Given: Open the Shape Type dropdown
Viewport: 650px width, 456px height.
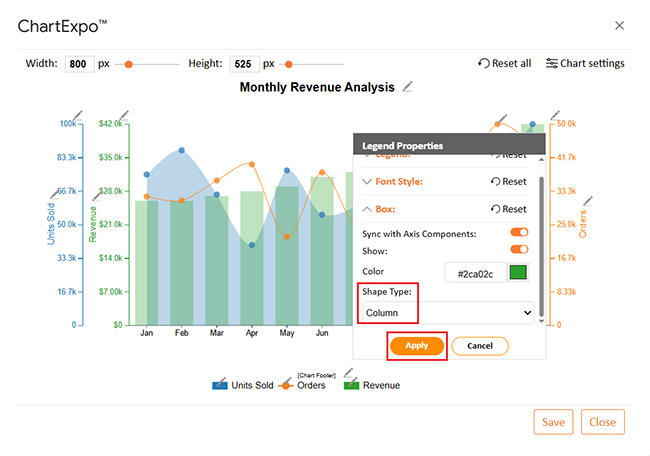Looking at the screenshot, I should click(x=449, y=313).
